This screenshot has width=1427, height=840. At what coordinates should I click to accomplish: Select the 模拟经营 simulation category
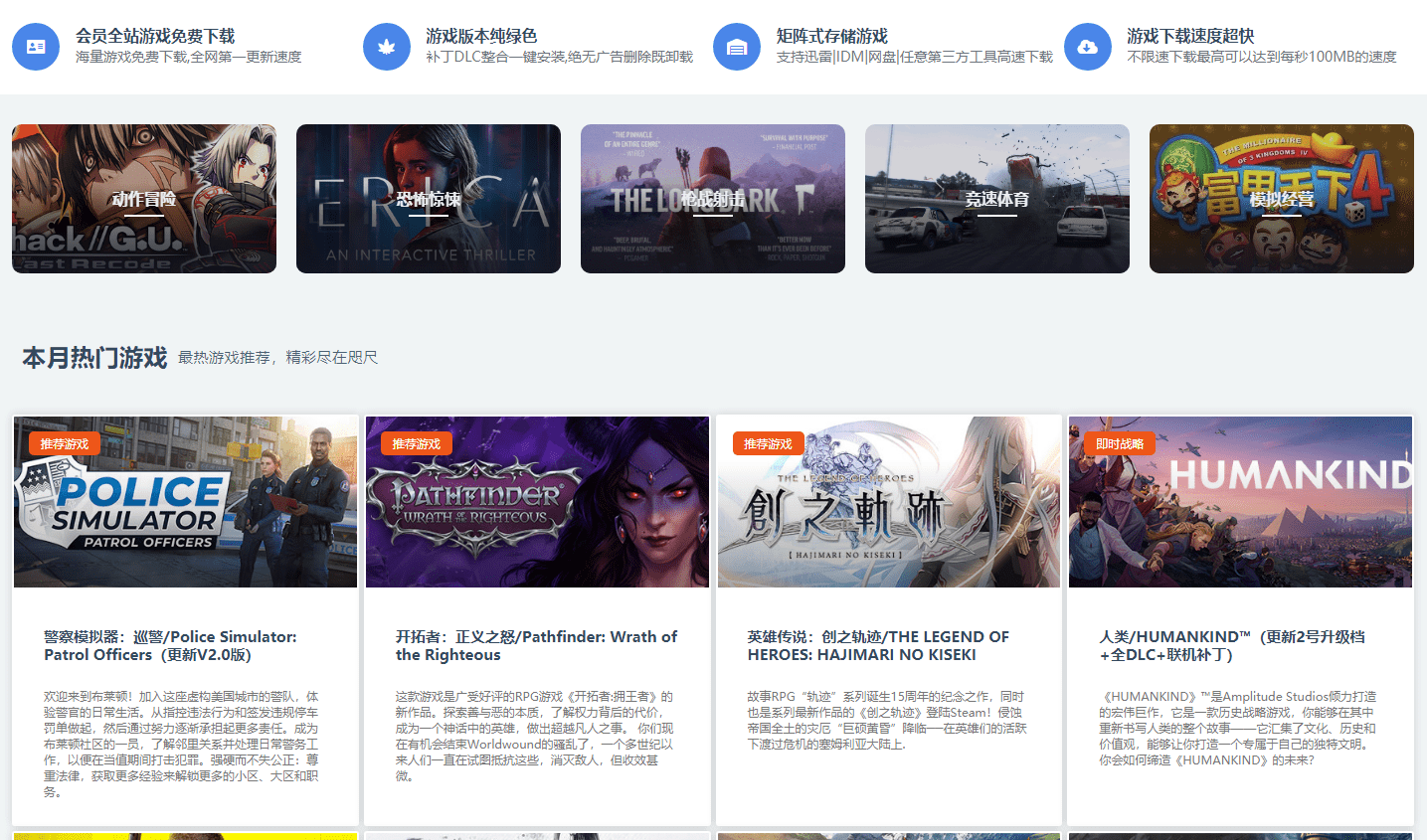click(1282, 199)
